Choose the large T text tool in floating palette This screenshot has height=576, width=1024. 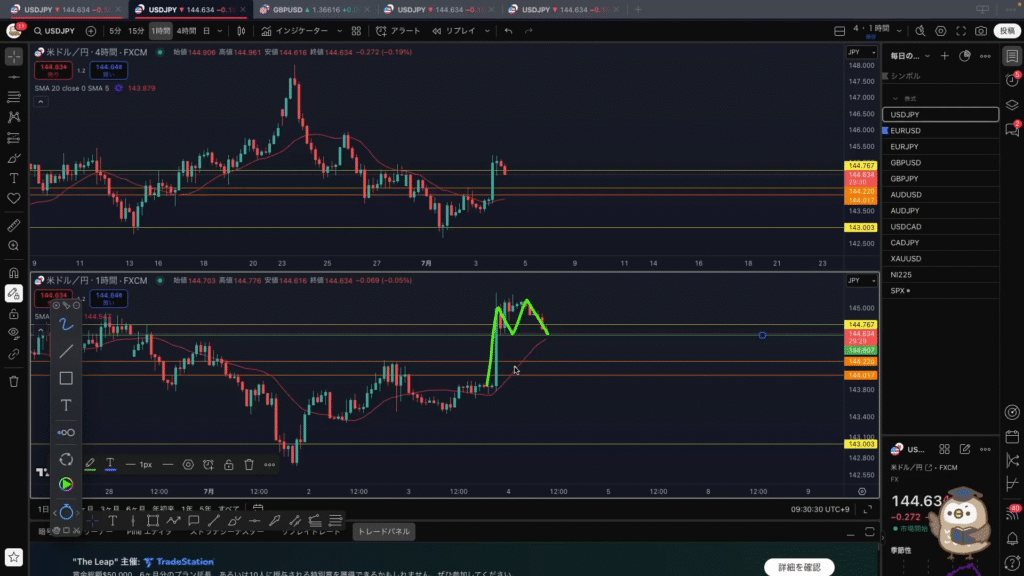(66, 406)
